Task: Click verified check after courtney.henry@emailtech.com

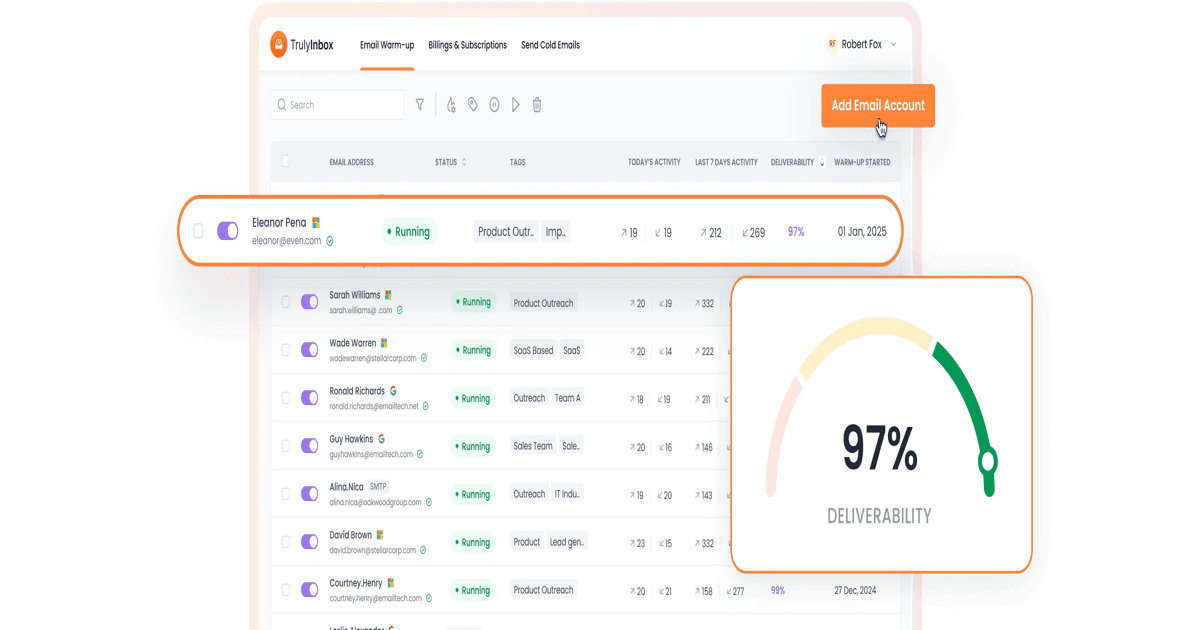Action: coord(430,598)
